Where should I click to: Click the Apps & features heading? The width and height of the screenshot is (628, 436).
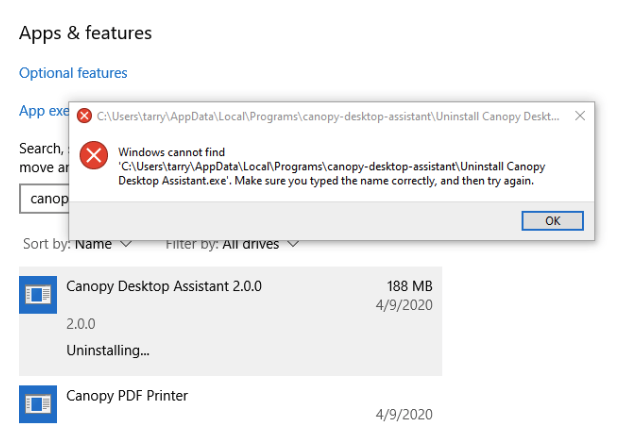pyautogui.click(x=85, y=33)
